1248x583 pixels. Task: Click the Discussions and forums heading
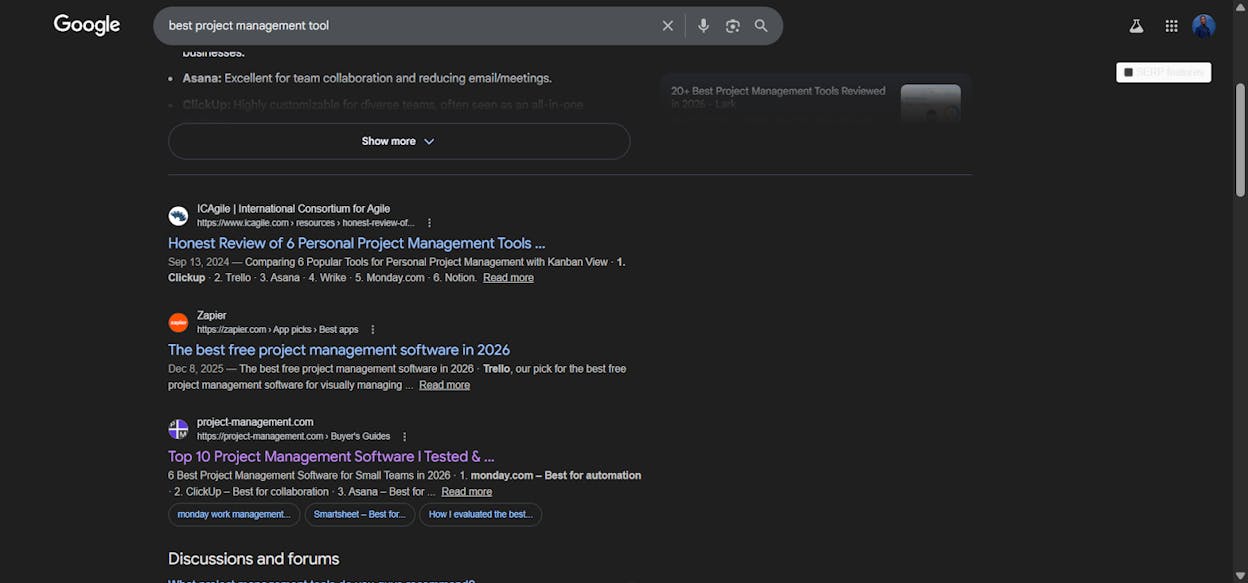pyautogui.click(x=253, y=559)
